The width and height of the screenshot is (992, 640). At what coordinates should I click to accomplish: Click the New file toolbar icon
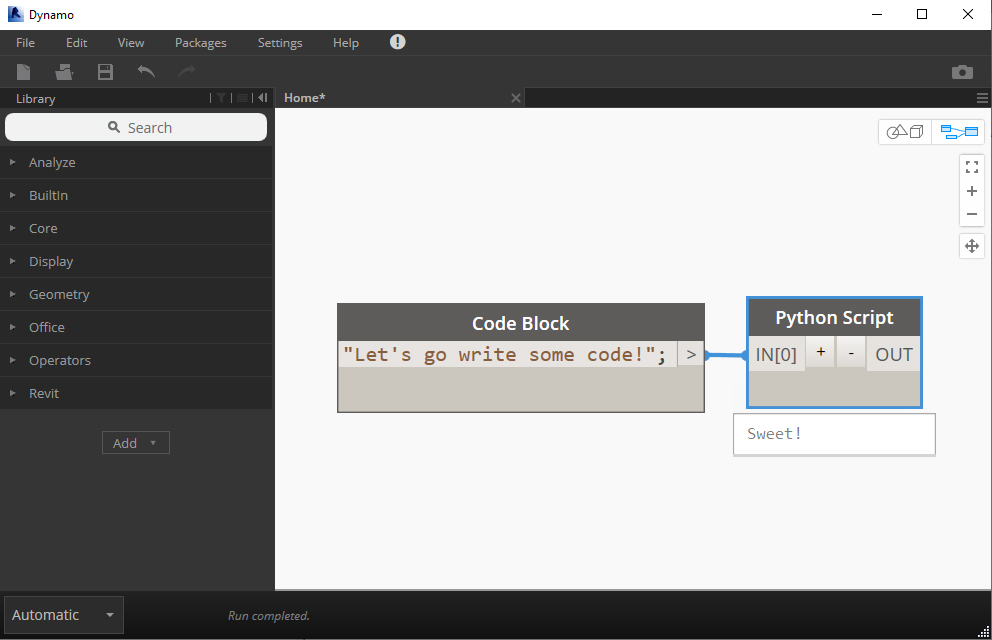pyautogui.click(x=23, y=72)
